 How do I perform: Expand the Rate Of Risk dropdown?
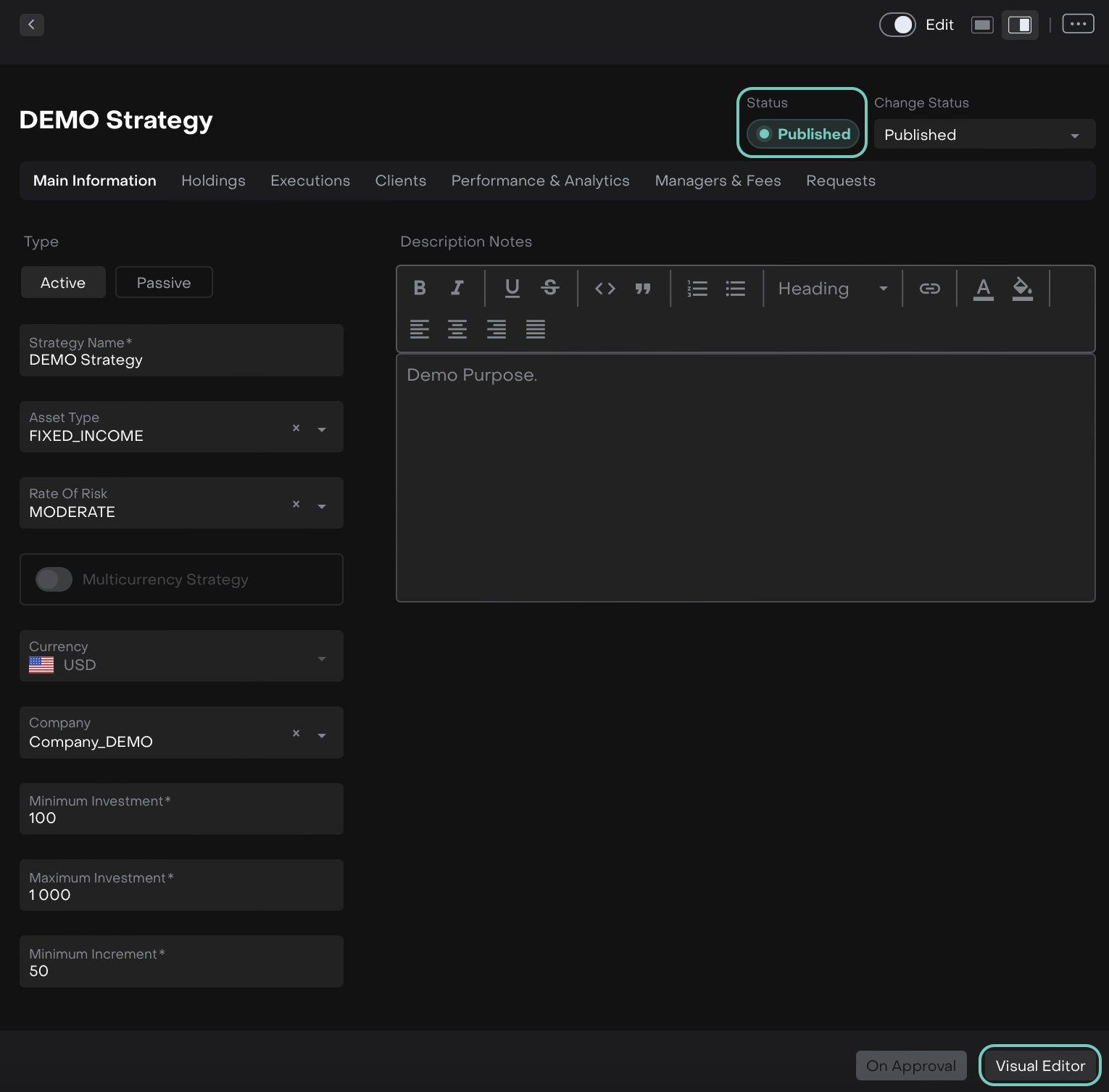322,505
